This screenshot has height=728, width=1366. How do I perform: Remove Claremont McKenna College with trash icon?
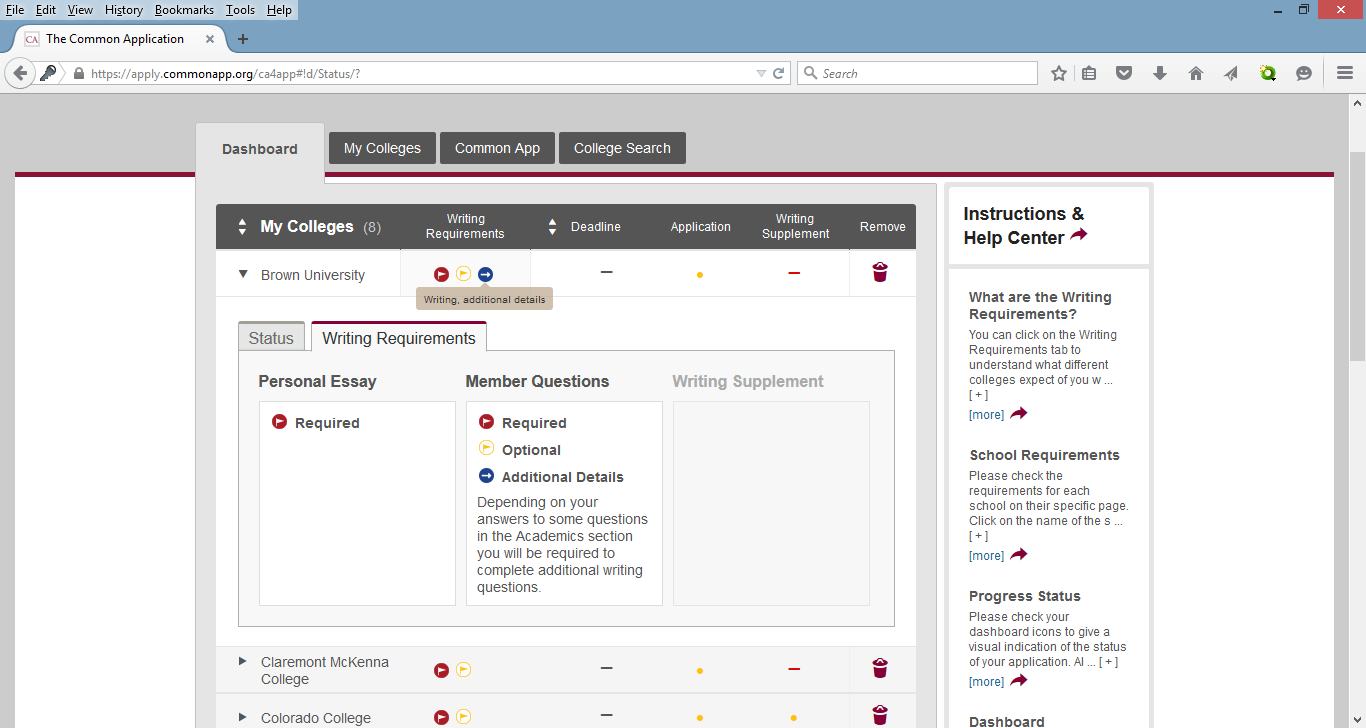(x=880, y=668)
